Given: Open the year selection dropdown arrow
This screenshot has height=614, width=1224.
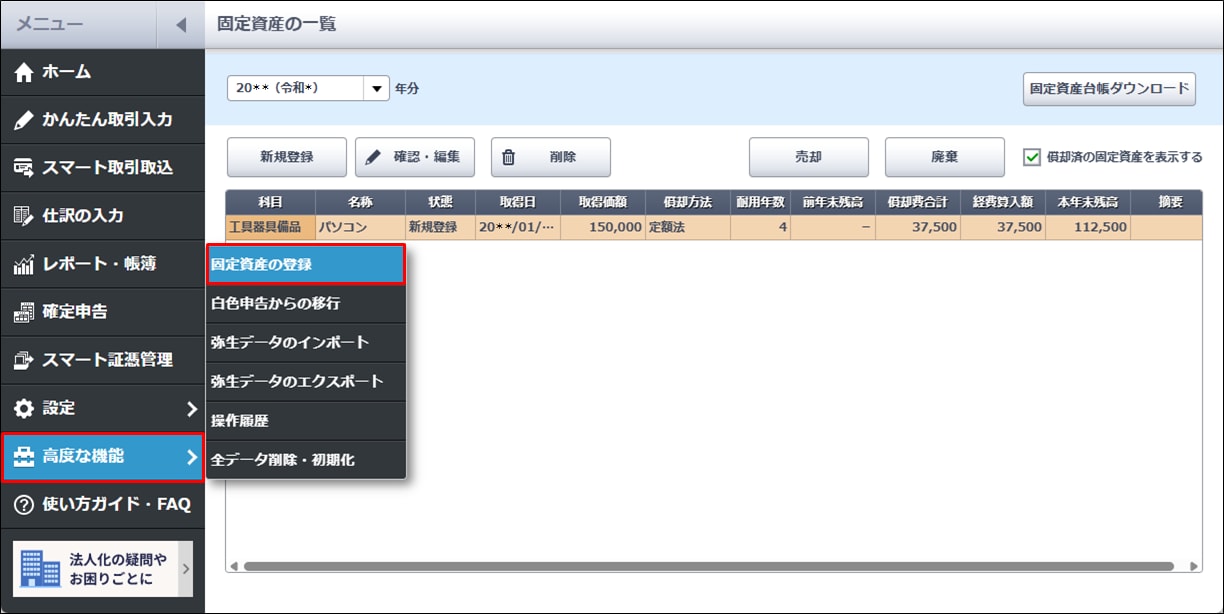Looking at the screenshot, I should (376, 88).
